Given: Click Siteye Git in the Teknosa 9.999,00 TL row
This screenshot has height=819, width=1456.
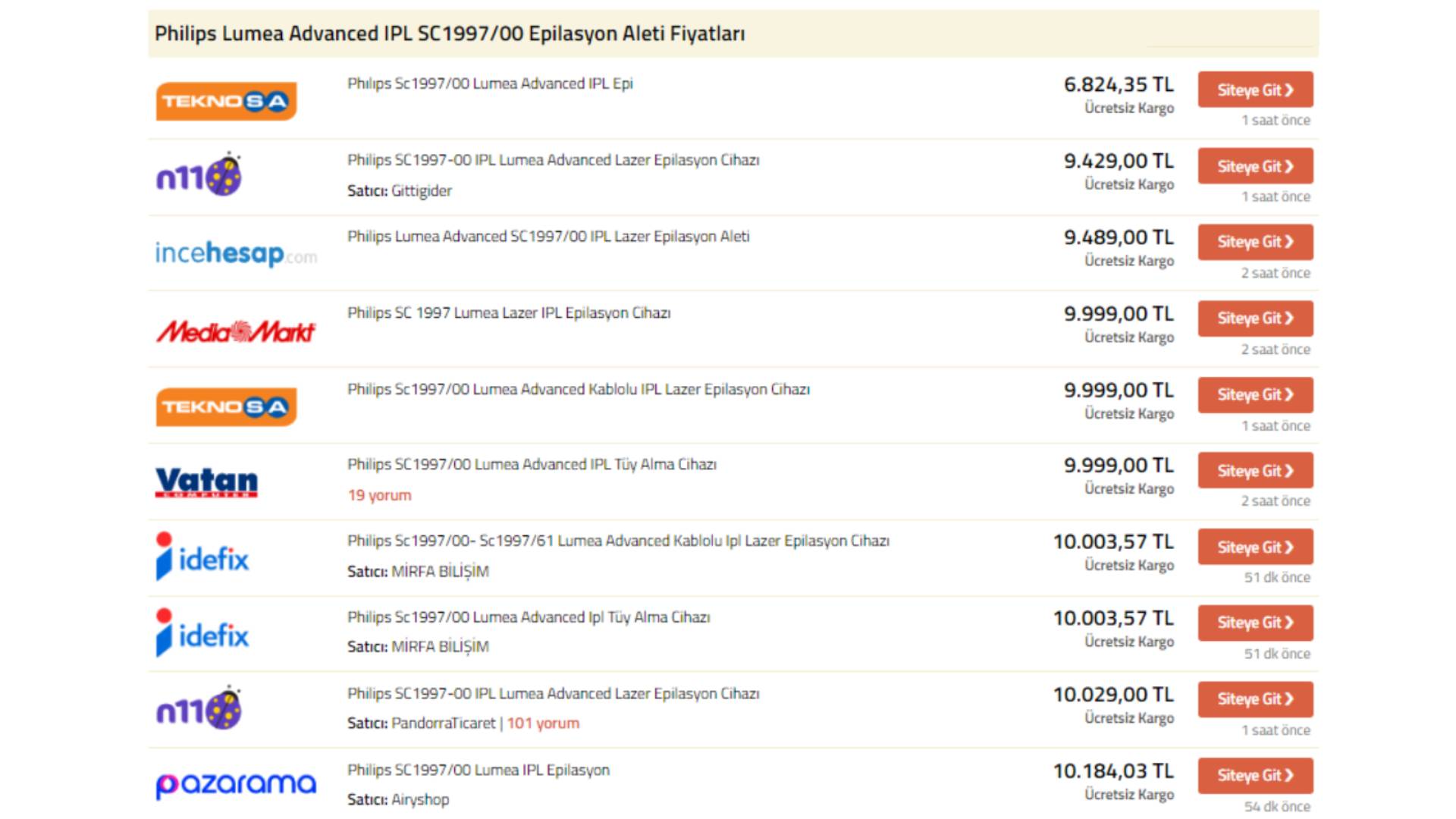Looking at the screenshot, I should [1255, 395].
